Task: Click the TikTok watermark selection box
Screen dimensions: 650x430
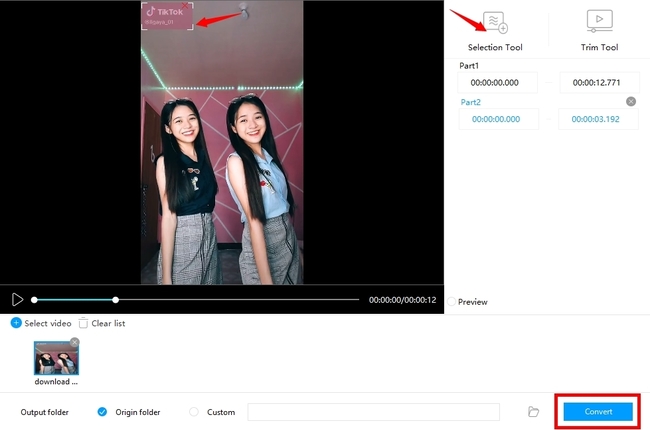Action: click(167, 16)
